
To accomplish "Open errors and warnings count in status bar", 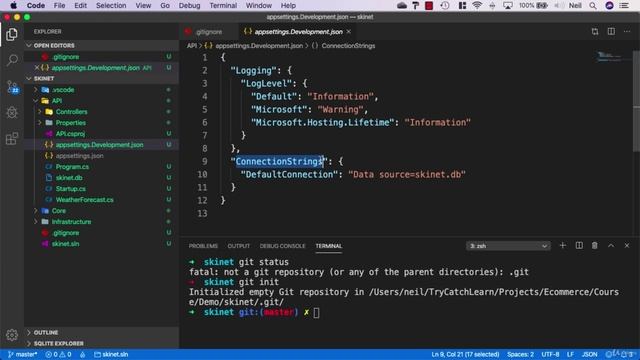I will click(x=58, y=354).
